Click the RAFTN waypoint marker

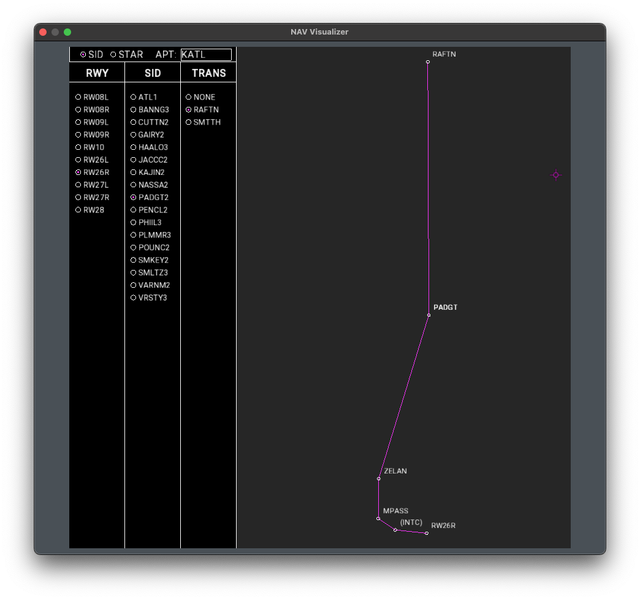(x=428, y=62)
